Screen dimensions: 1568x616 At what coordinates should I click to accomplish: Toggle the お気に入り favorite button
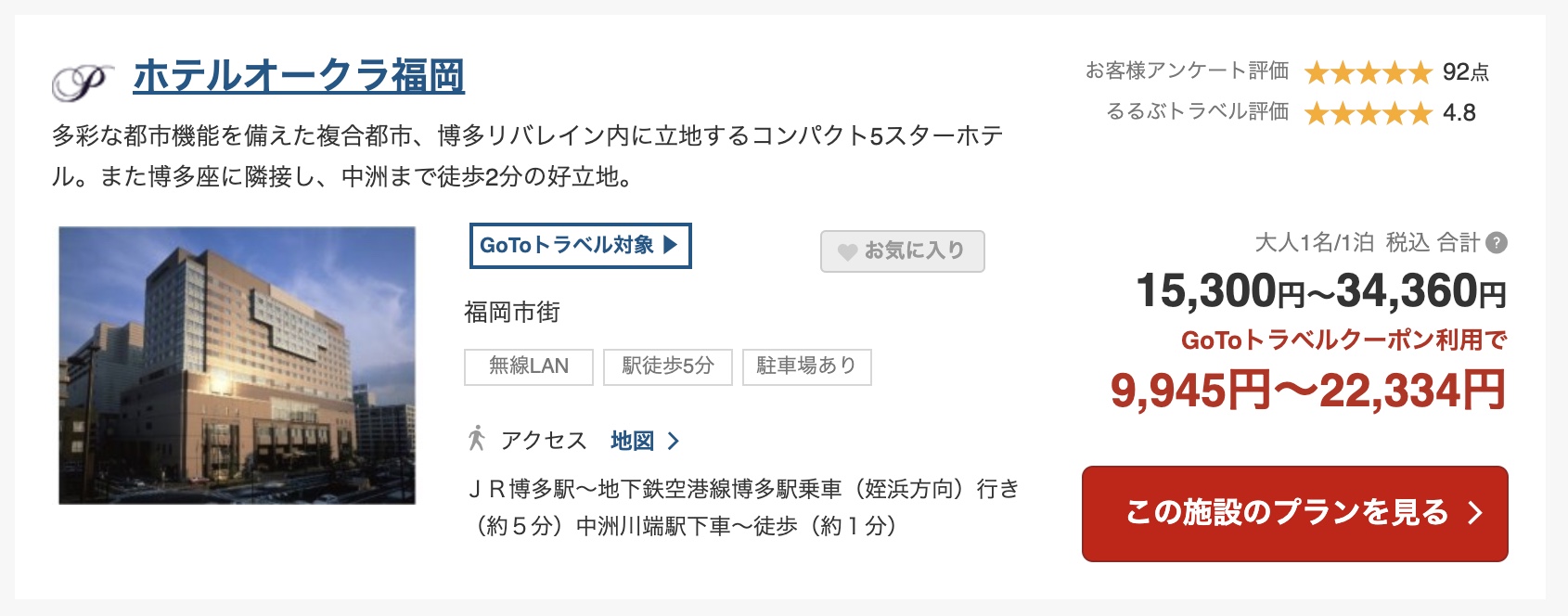pos(901,250)
